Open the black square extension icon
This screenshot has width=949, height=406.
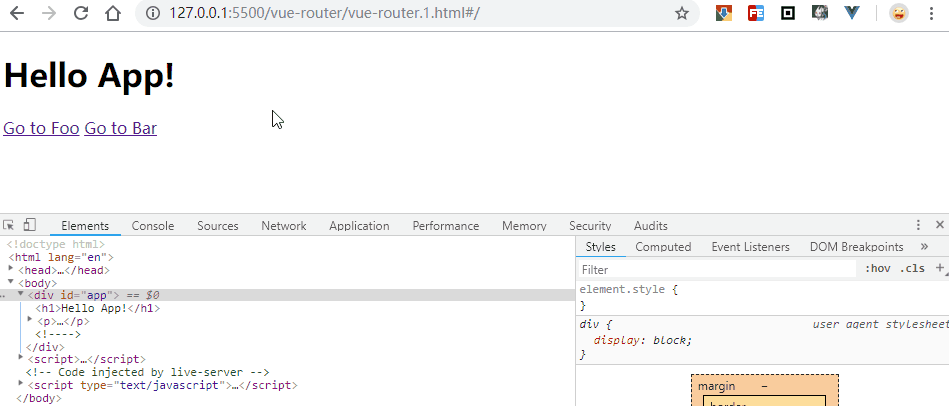(x=788, y=13)
